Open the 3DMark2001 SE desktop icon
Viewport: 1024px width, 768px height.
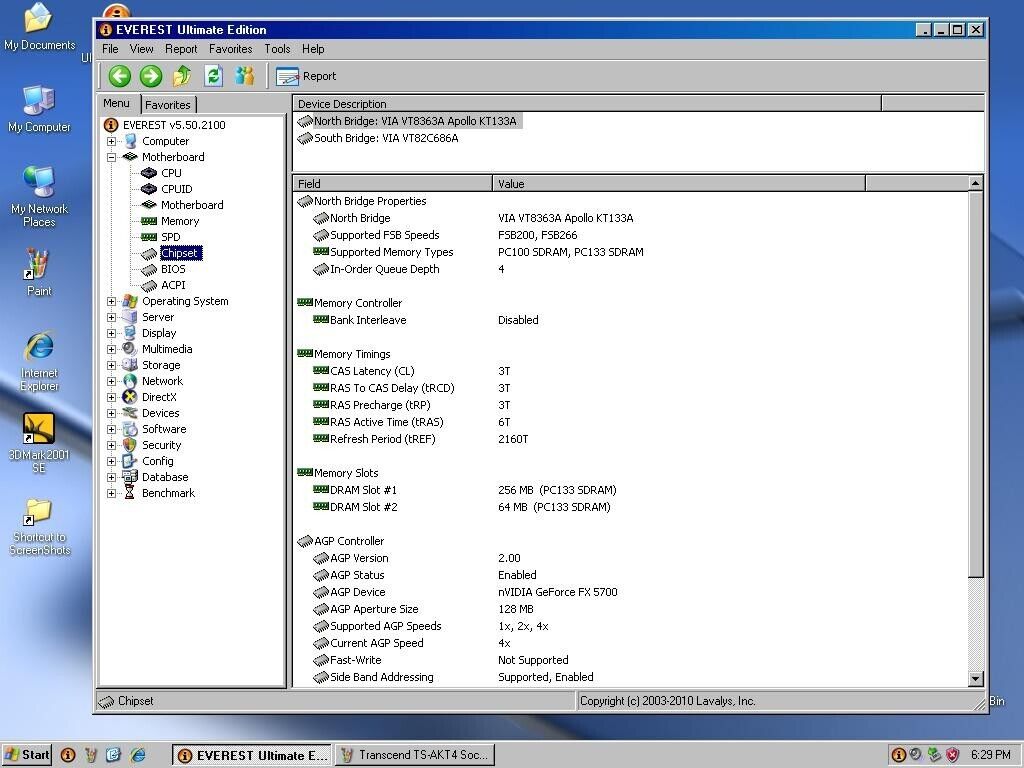click(39, 443)
